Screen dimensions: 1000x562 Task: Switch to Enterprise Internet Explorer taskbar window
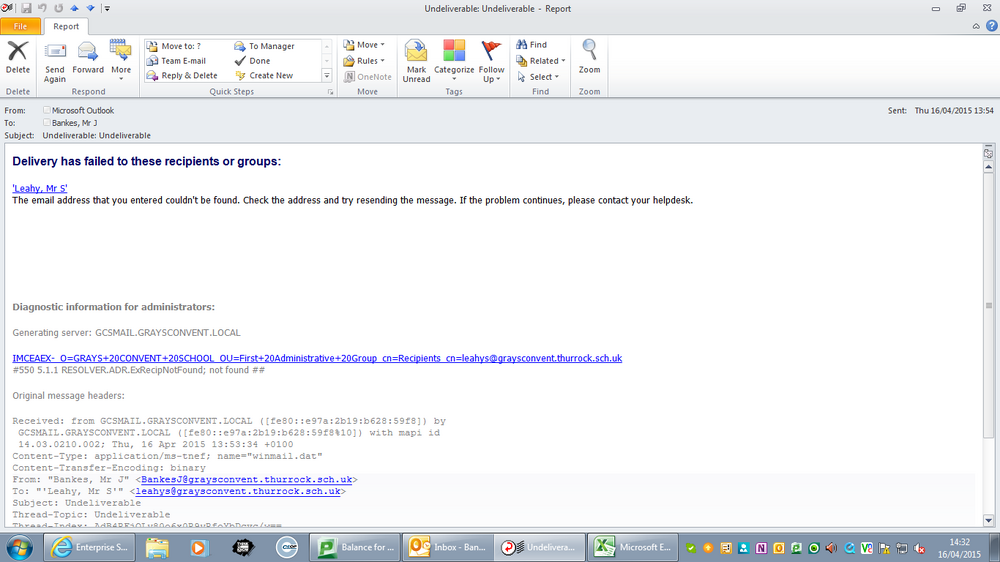[x=89, y=547]
